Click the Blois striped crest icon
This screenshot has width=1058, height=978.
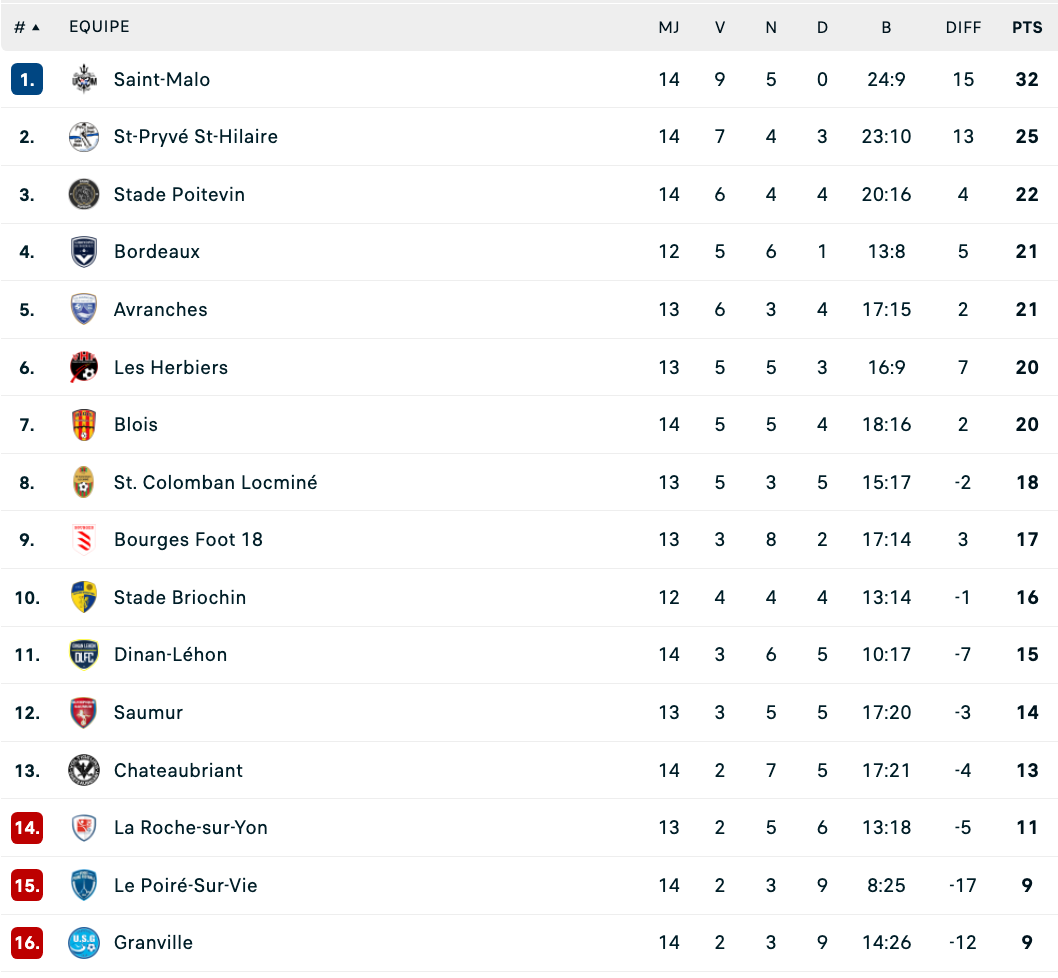point(84,425)
